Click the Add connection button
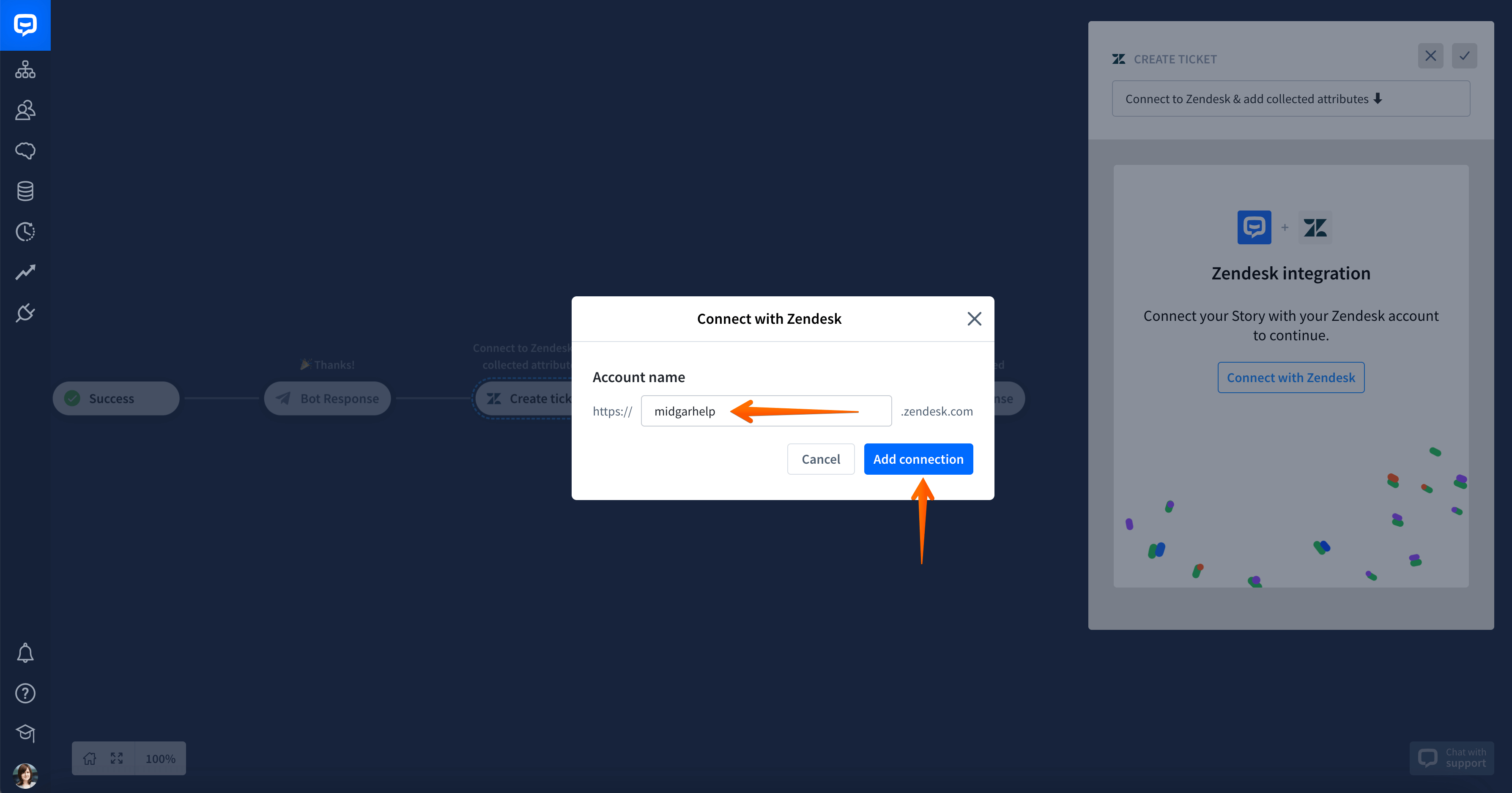1512x793 pixels. click(x=918, y=459)
